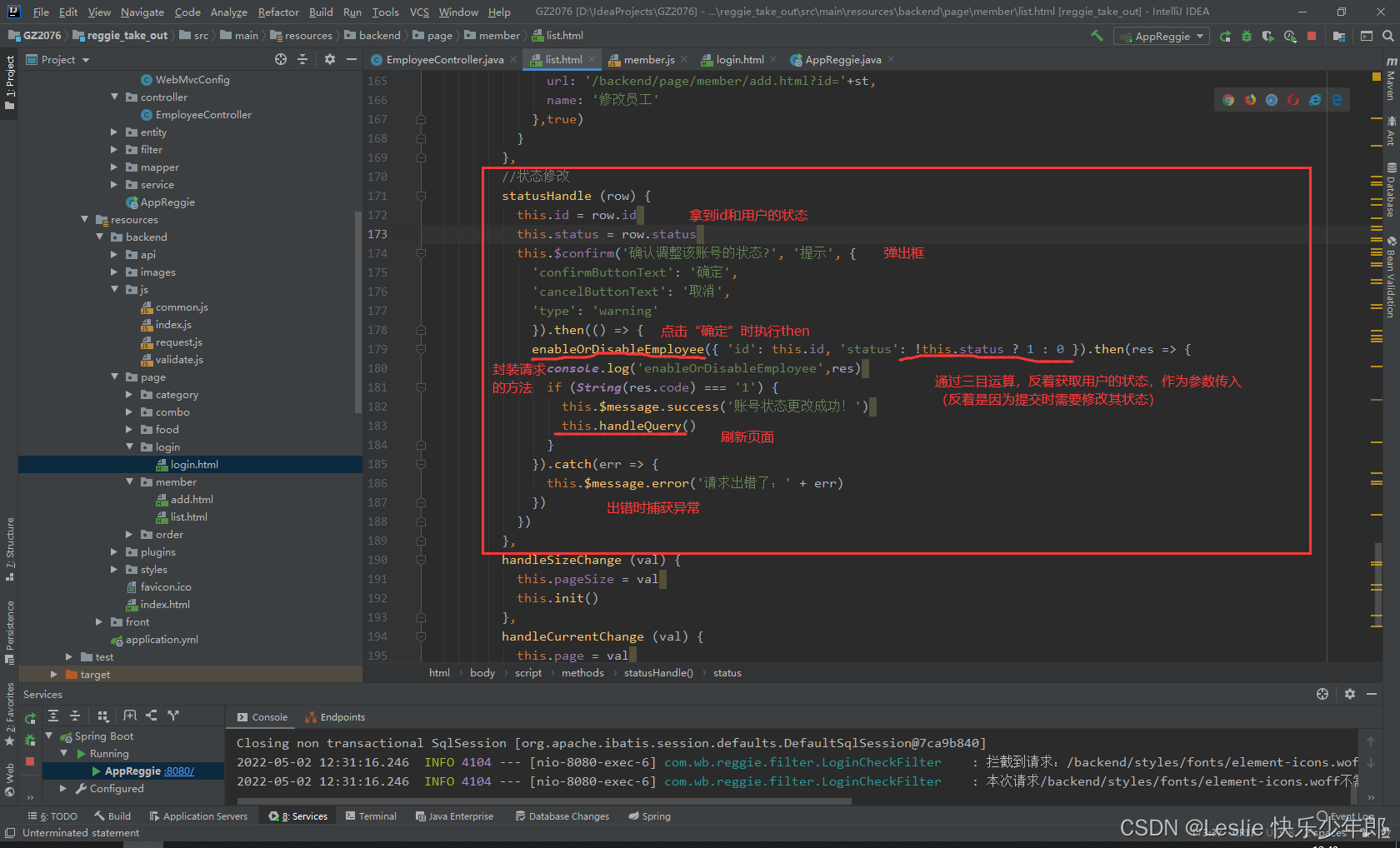Image resolution: width=1400 pixels, height=848 pixels.
Task: Expand all nodes in Services toolbar
Action: tap(53, 716)
